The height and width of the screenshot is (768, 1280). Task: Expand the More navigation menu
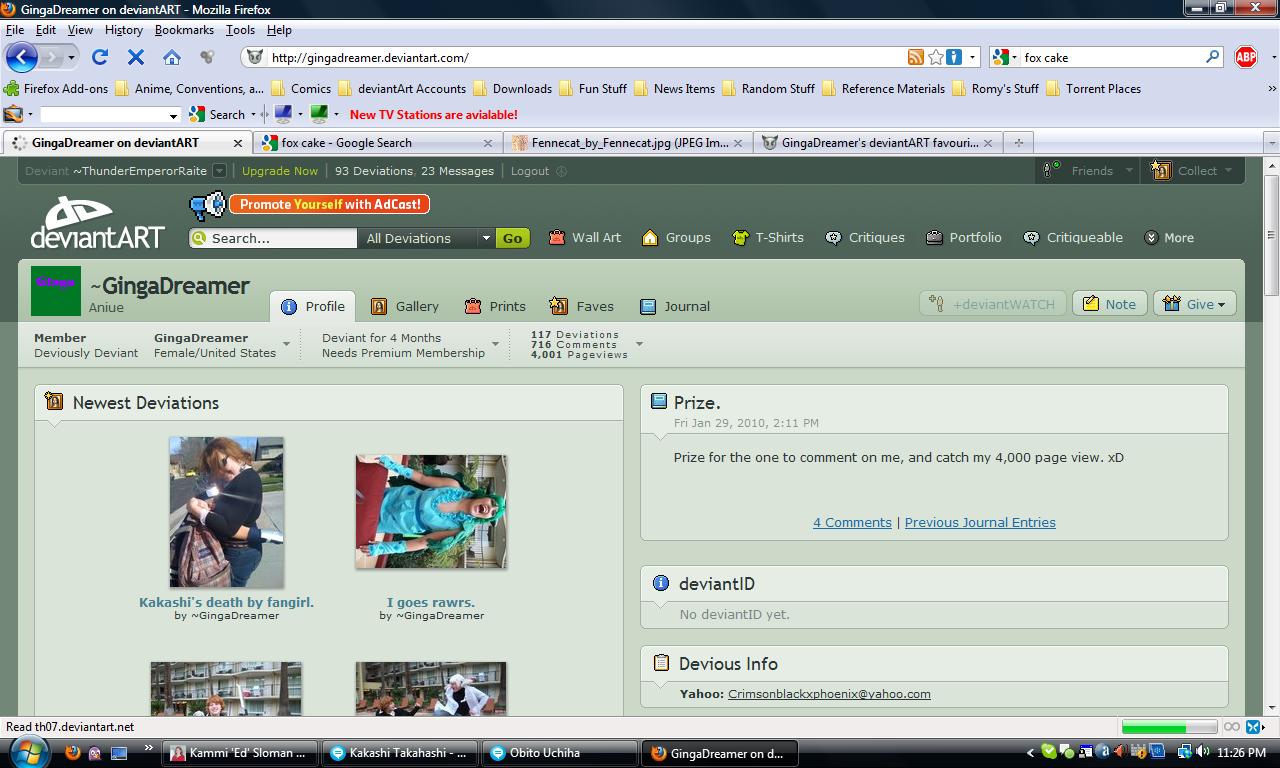tap(1169, 237)
